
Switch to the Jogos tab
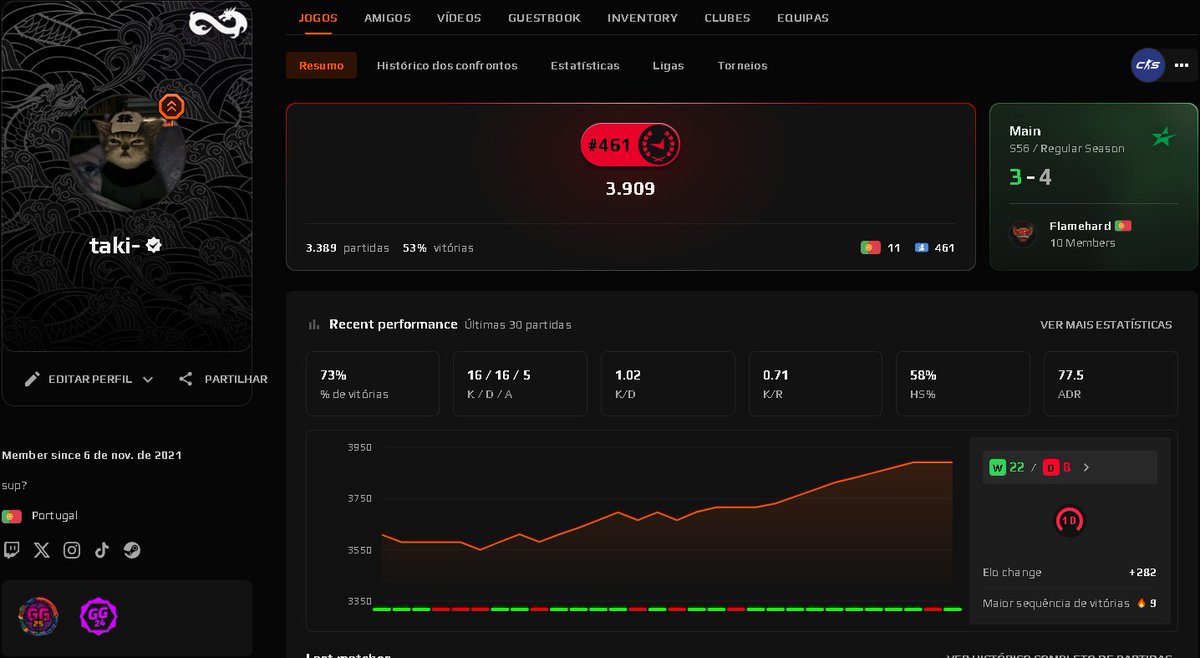click(318, 18)
